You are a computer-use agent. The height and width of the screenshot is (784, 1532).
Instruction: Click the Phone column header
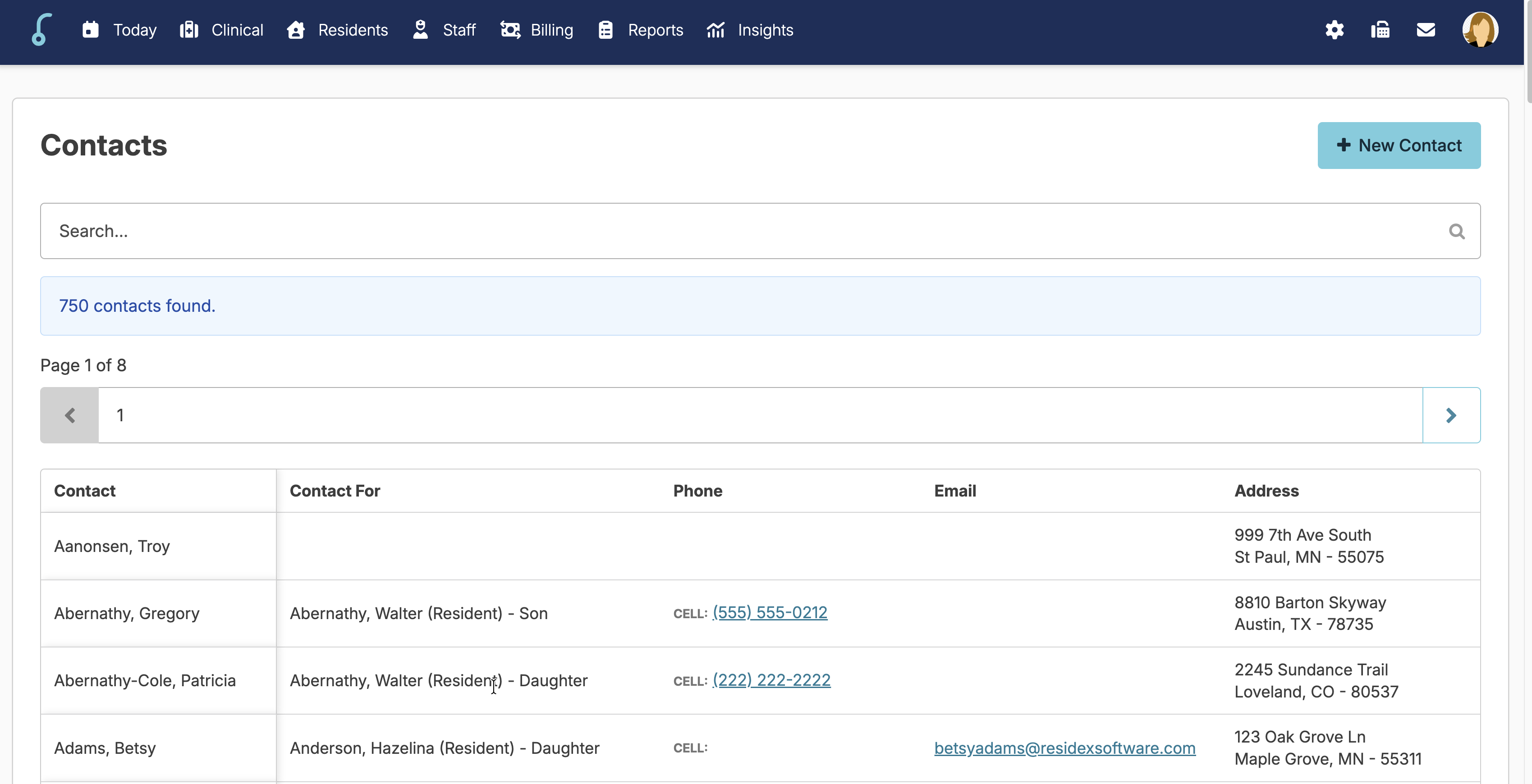pyautogui.click(x=697, y=490)
